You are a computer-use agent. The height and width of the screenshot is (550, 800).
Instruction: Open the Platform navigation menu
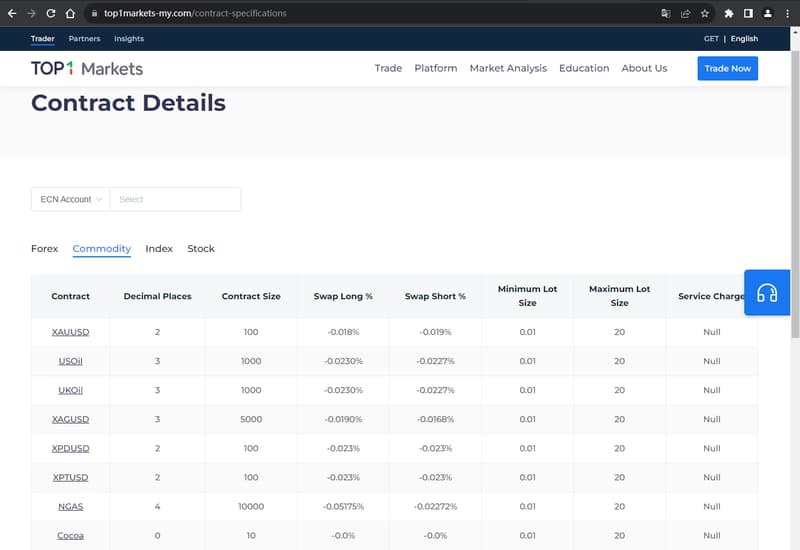436,68
